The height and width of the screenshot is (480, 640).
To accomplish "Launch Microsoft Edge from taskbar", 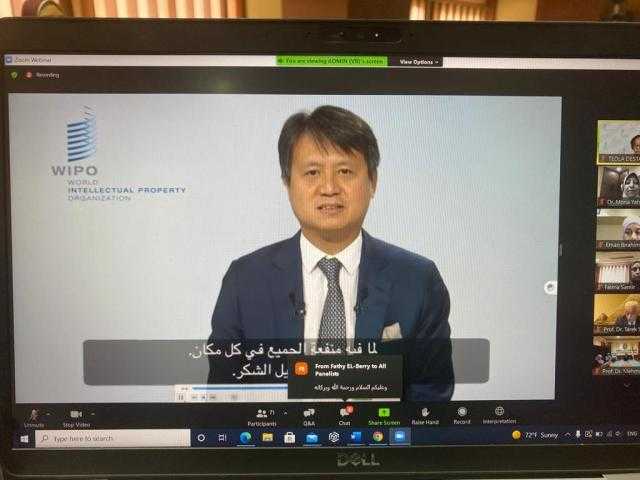I will 245,438.
